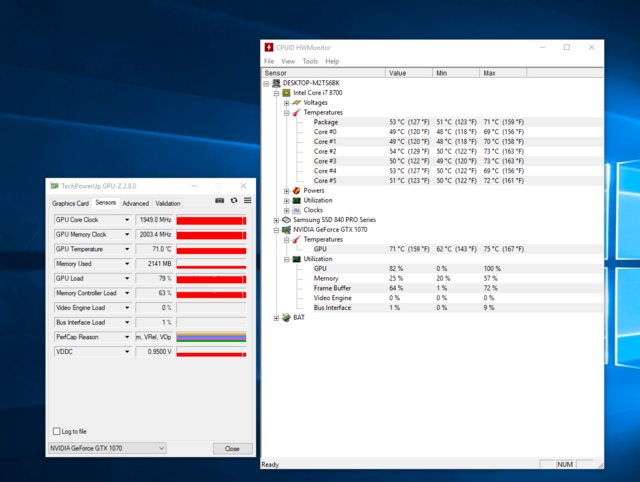Click the GPU Temperatures thermometer icon
640x482 pixels.
pyautogui.click(x=297, y=240)
